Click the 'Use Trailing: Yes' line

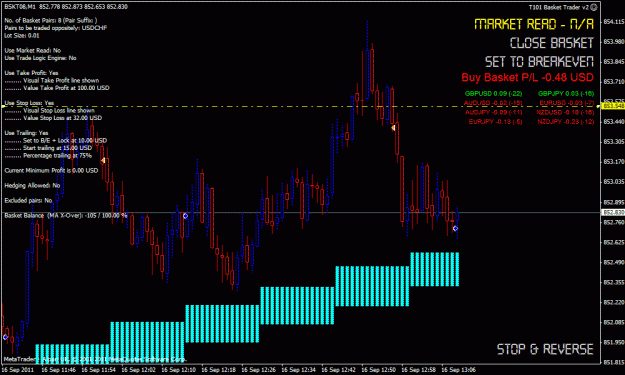26,133
